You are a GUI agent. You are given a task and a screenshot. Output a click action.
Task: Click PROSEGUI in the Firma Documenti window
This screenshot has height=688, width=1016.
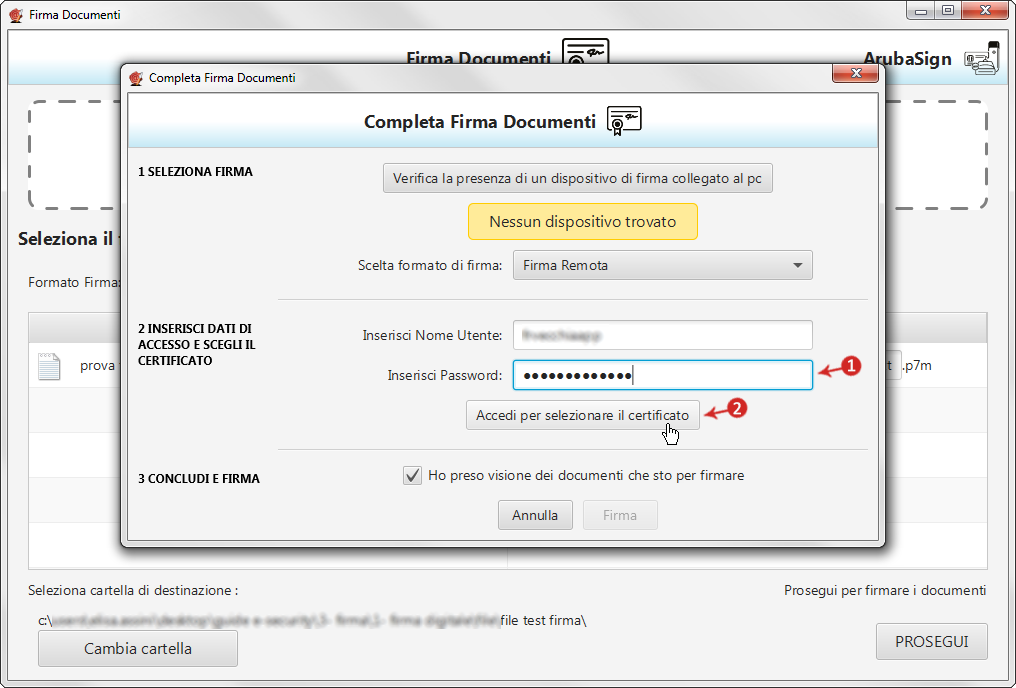tap(932, 641)
